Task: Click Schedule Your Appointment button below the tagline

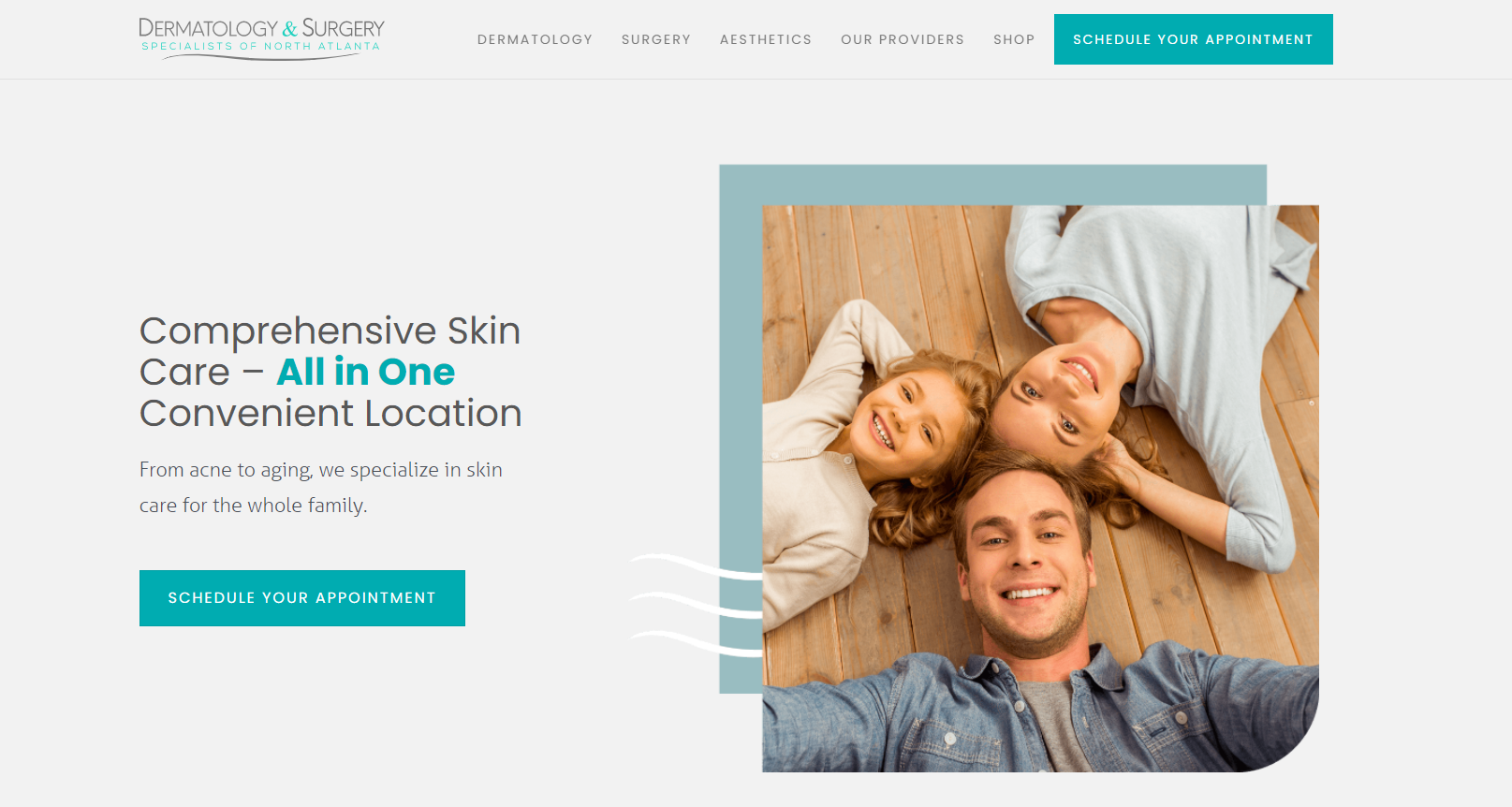Action: pyautogui.click(x=302, y=598)
